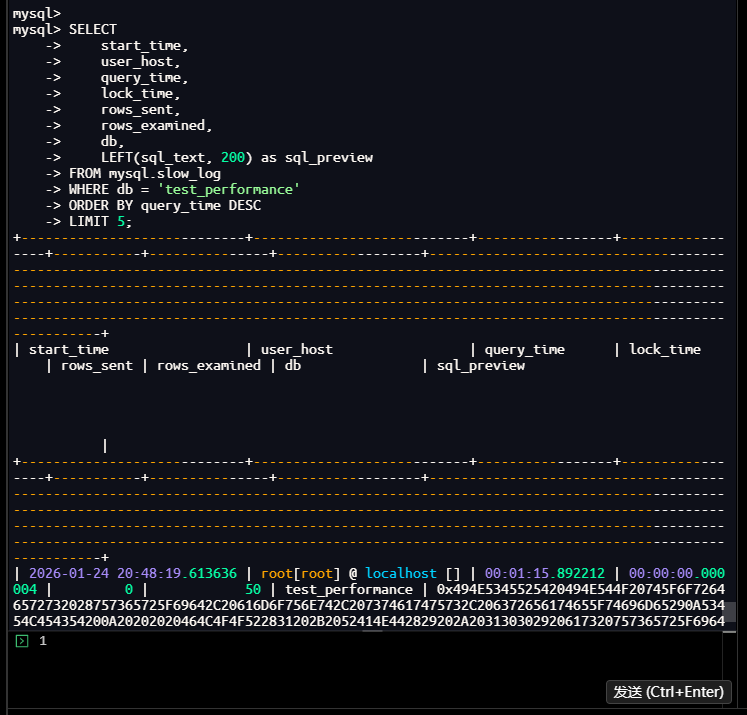
Task: Click the 'FROM mysql.slow_log' line
Action: tap(145, 174)
